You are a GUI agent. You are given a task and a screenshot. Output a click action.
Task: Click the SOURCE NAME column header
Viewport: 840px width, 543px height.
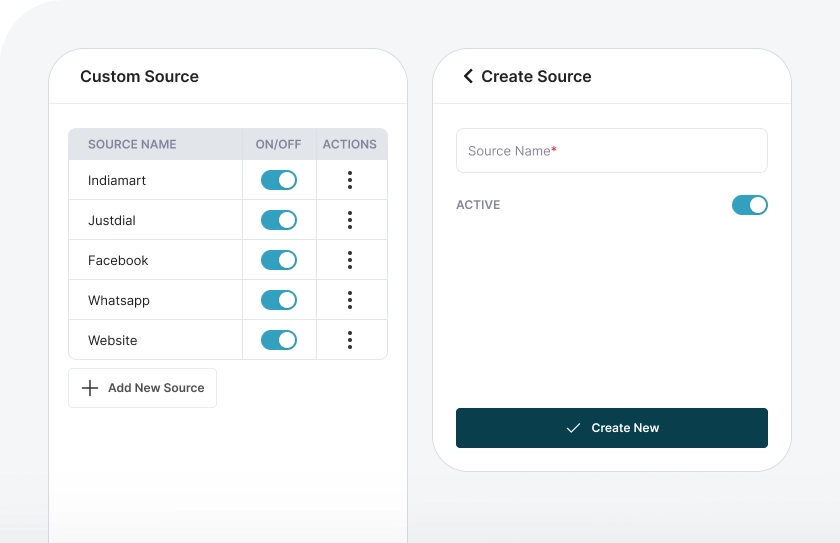point(132,144)
